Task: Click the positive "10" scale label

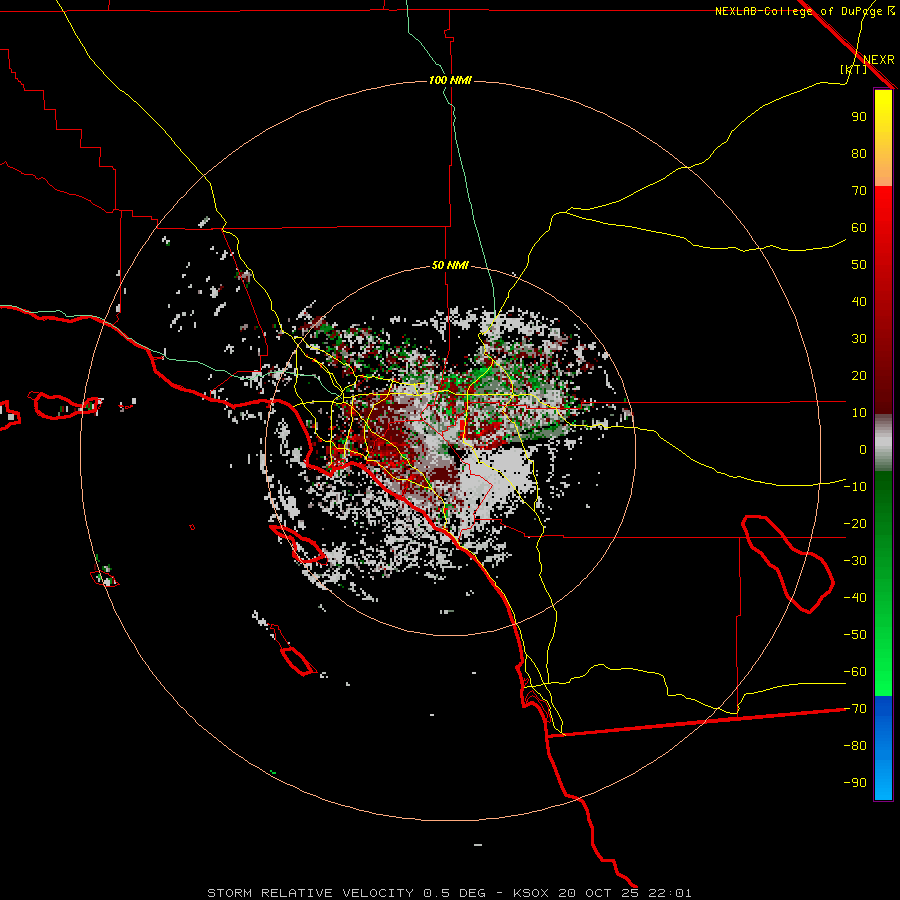Action: coord(859,413)
